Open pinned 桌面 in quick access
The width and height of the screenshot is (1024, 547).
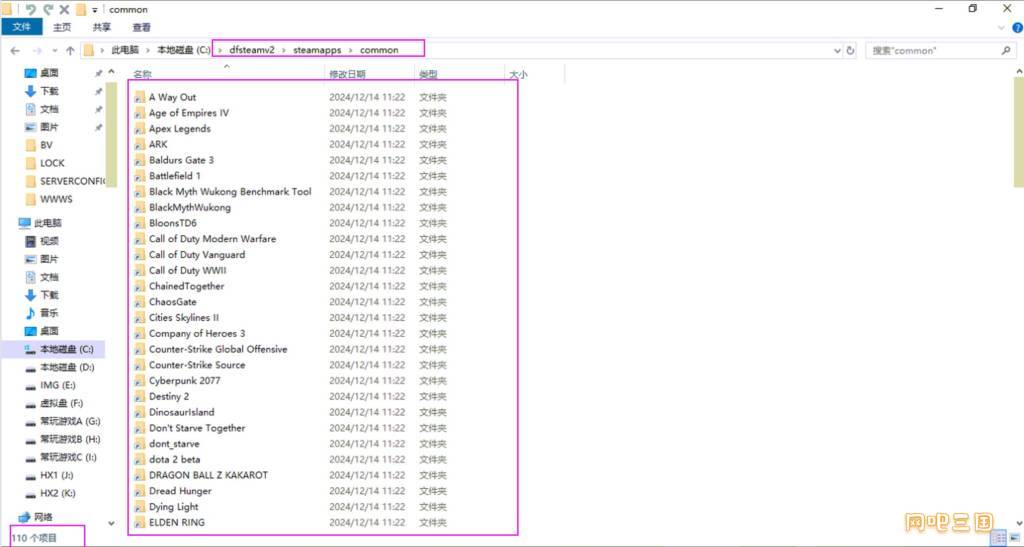pyautogui.click(x=49, y=72)
